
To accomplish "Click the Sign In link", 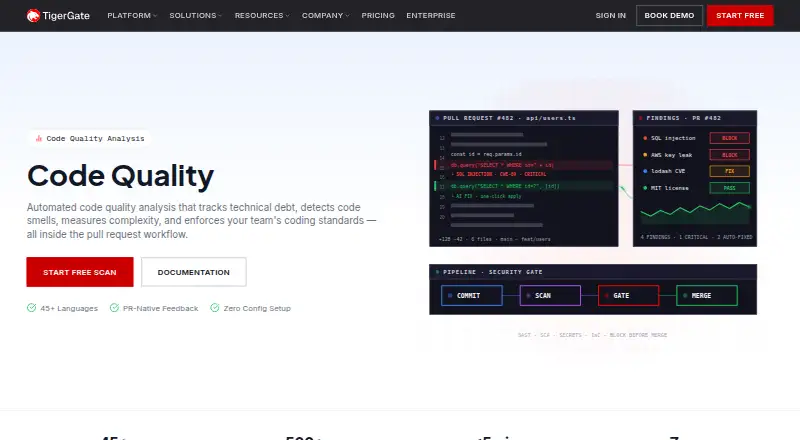I will click(610, 16).
